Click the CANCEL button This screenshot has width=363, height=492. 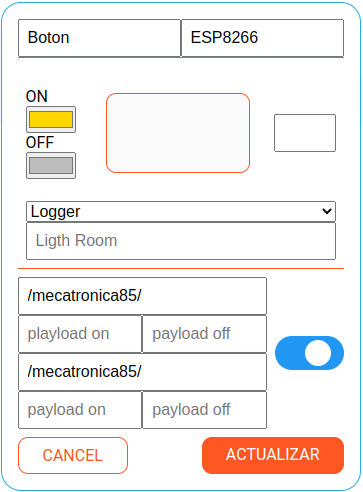[x=73, y=455]
